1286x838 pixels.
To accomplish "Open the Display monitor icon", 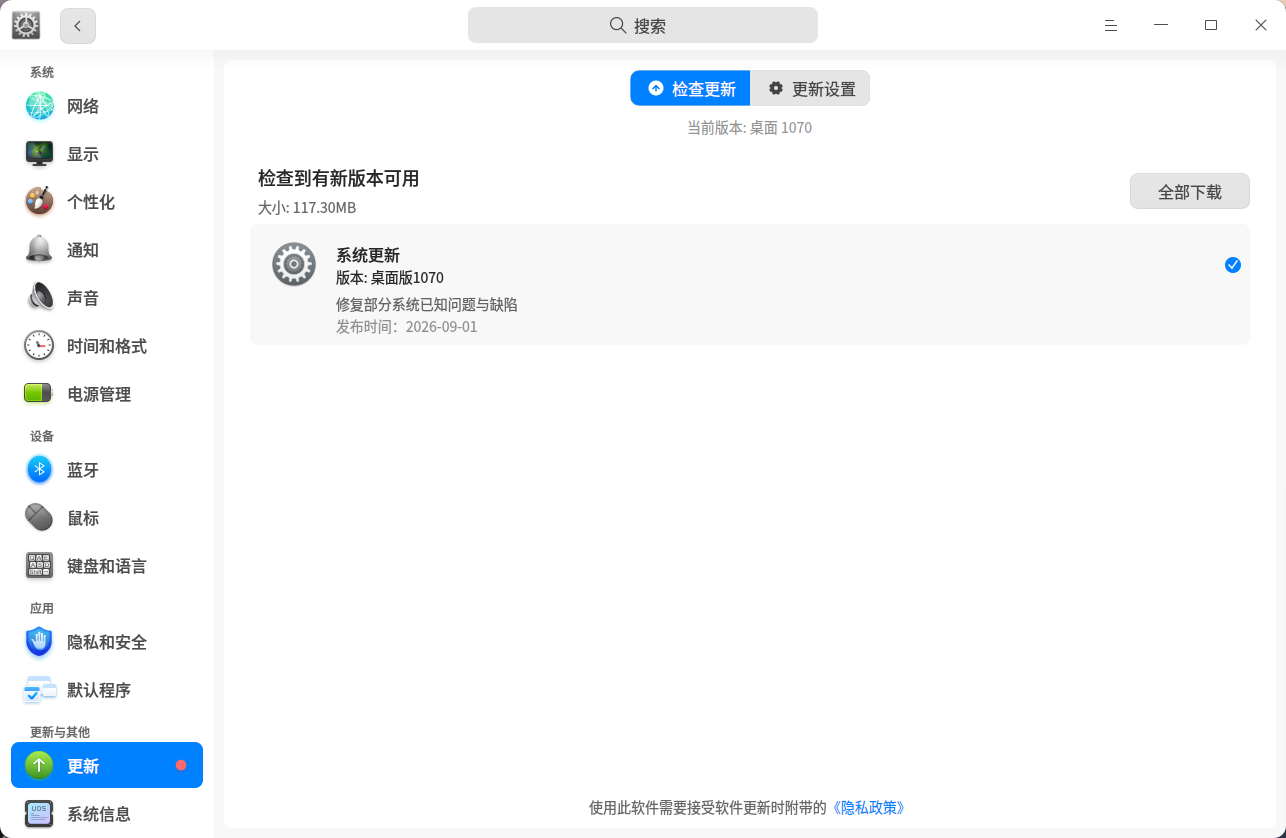I will (x=39, y=154).
